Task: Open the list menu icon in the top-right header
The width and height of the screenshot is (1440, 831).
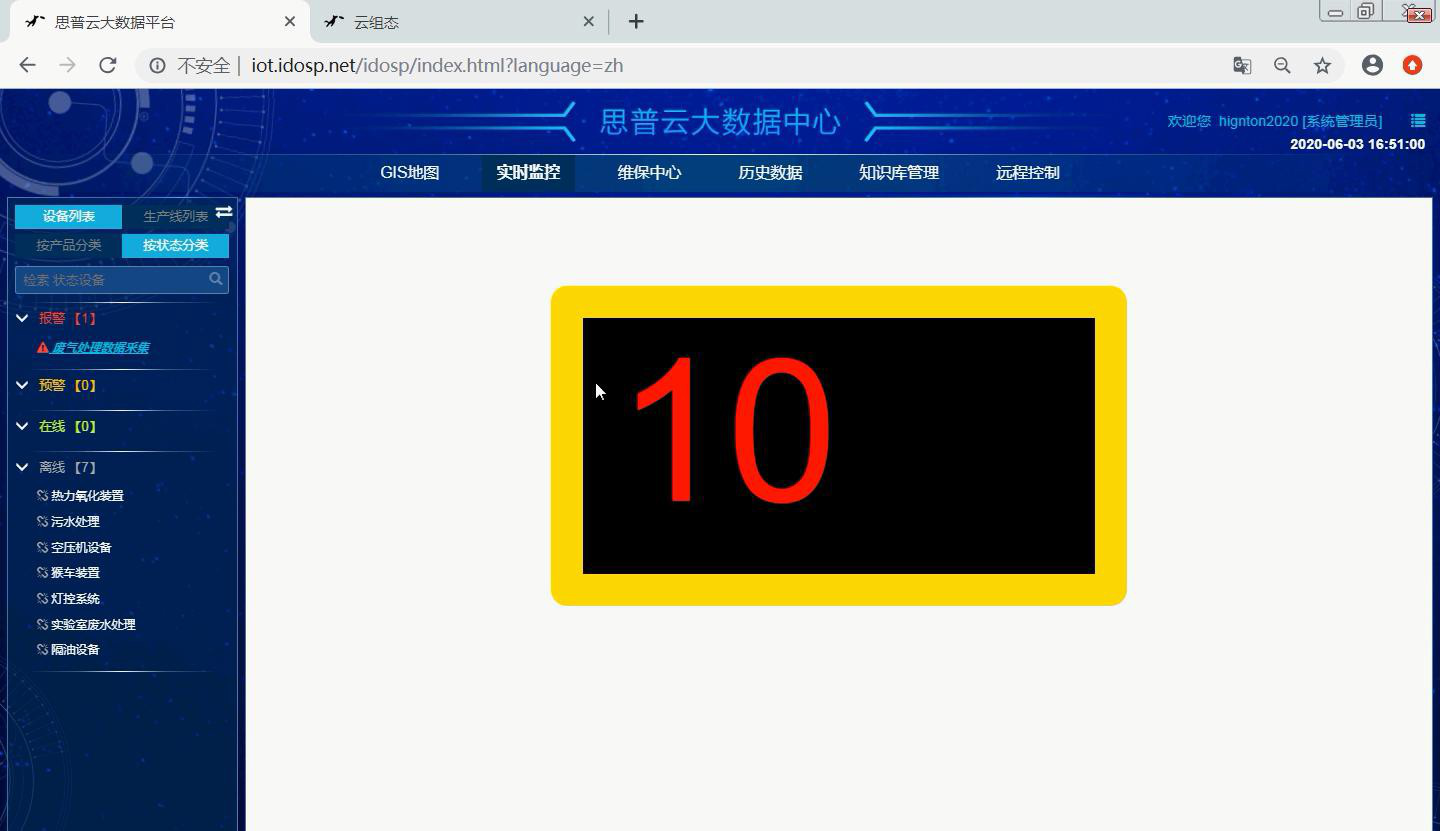Action: pos(1417,121)
